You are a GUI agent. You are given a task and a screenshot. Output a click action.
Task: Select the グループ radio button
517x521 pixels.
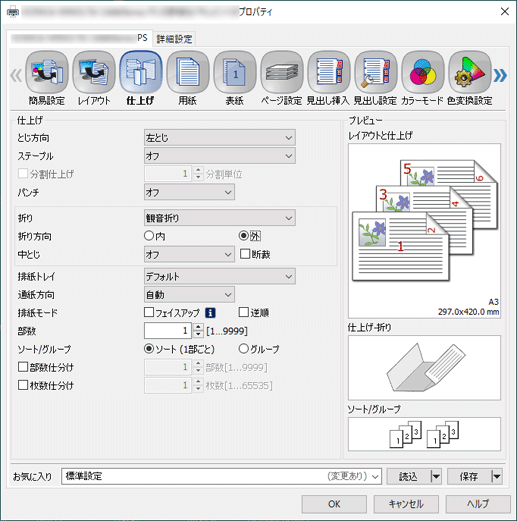click(x=244, y=349)
